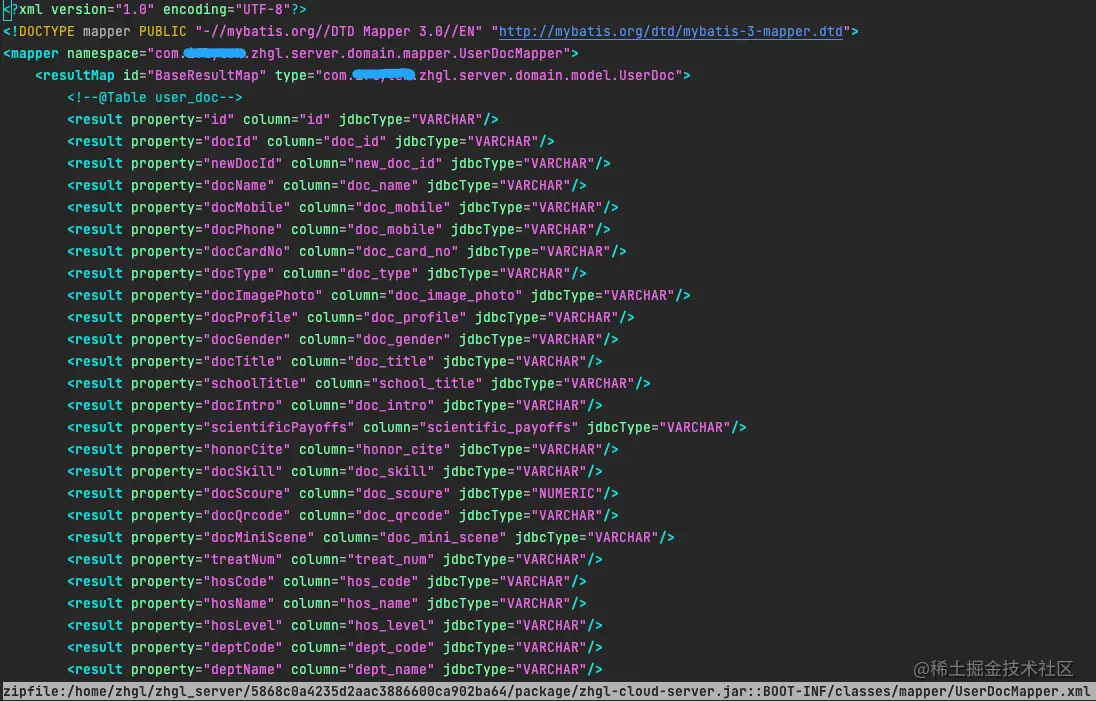The image size is (1096, 701).
Task: Click the DOCTYPE mapper PUBLIC text
Action: (x=94, y=31)
